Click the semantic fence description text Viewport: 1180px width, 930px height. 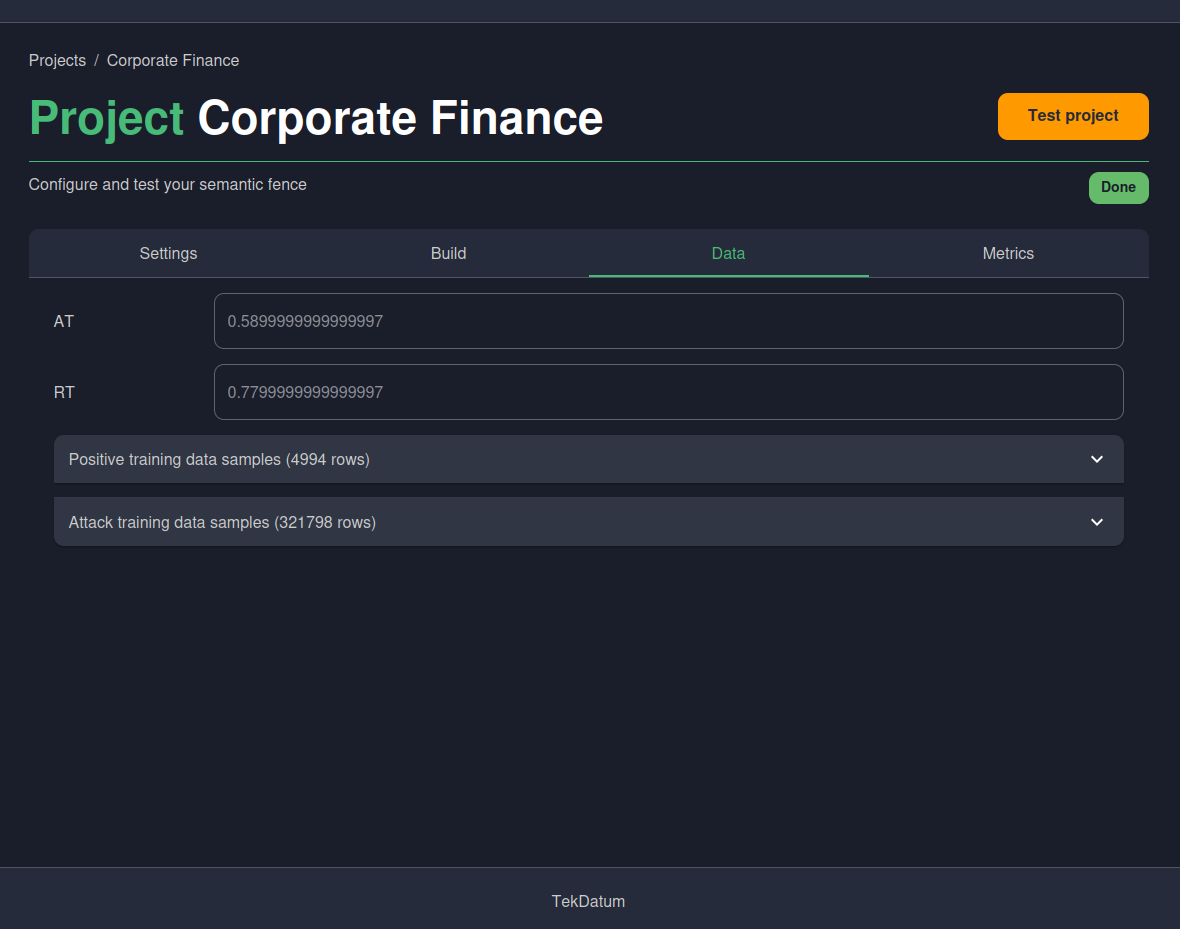click(167, 184)
